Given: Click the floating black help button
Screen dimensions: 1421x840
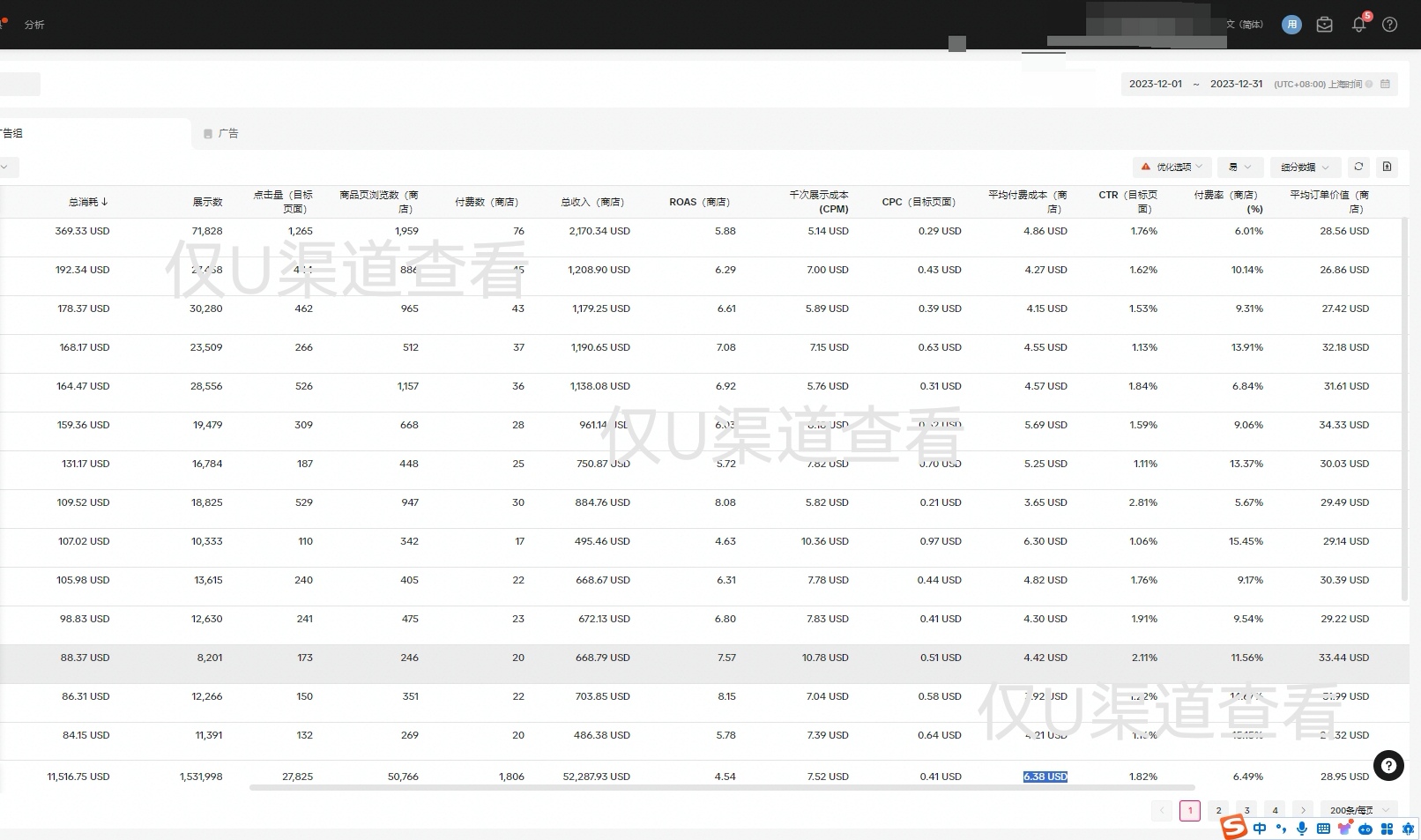Looking at the screenshot, I should pyautogui.click(x=1388, y=765).
